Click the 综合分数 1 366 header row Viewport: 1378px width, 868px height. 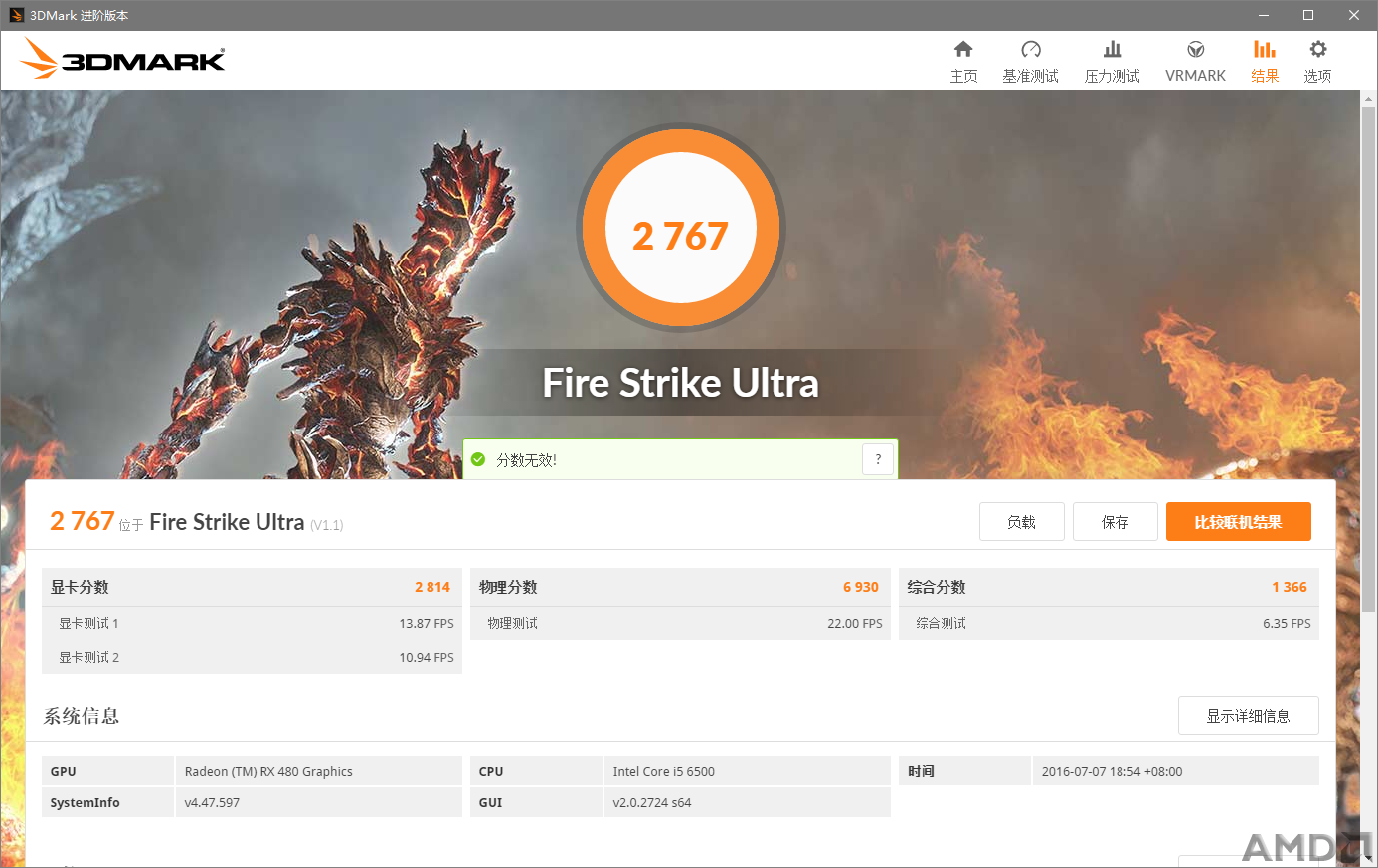(1109, 587)
